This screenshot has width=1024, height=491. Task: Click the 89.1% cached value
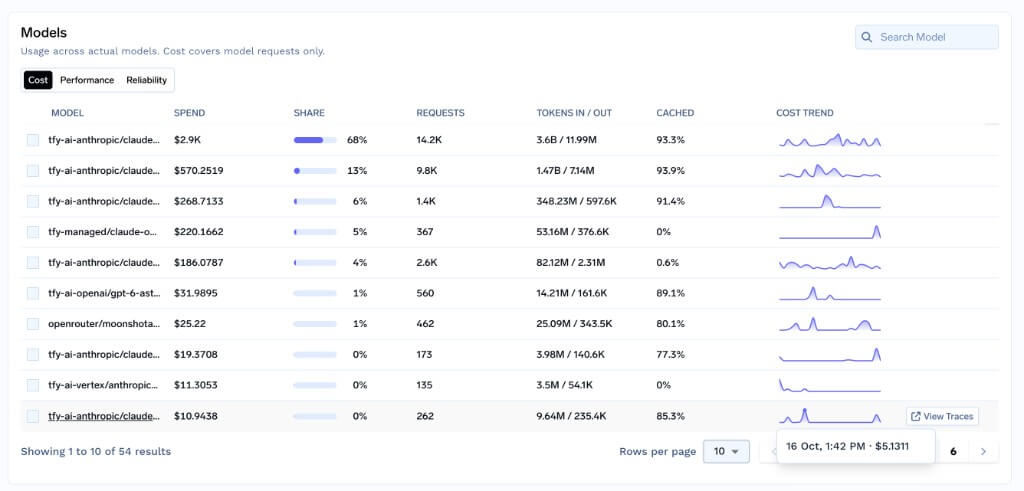click(x=671, y=293)
